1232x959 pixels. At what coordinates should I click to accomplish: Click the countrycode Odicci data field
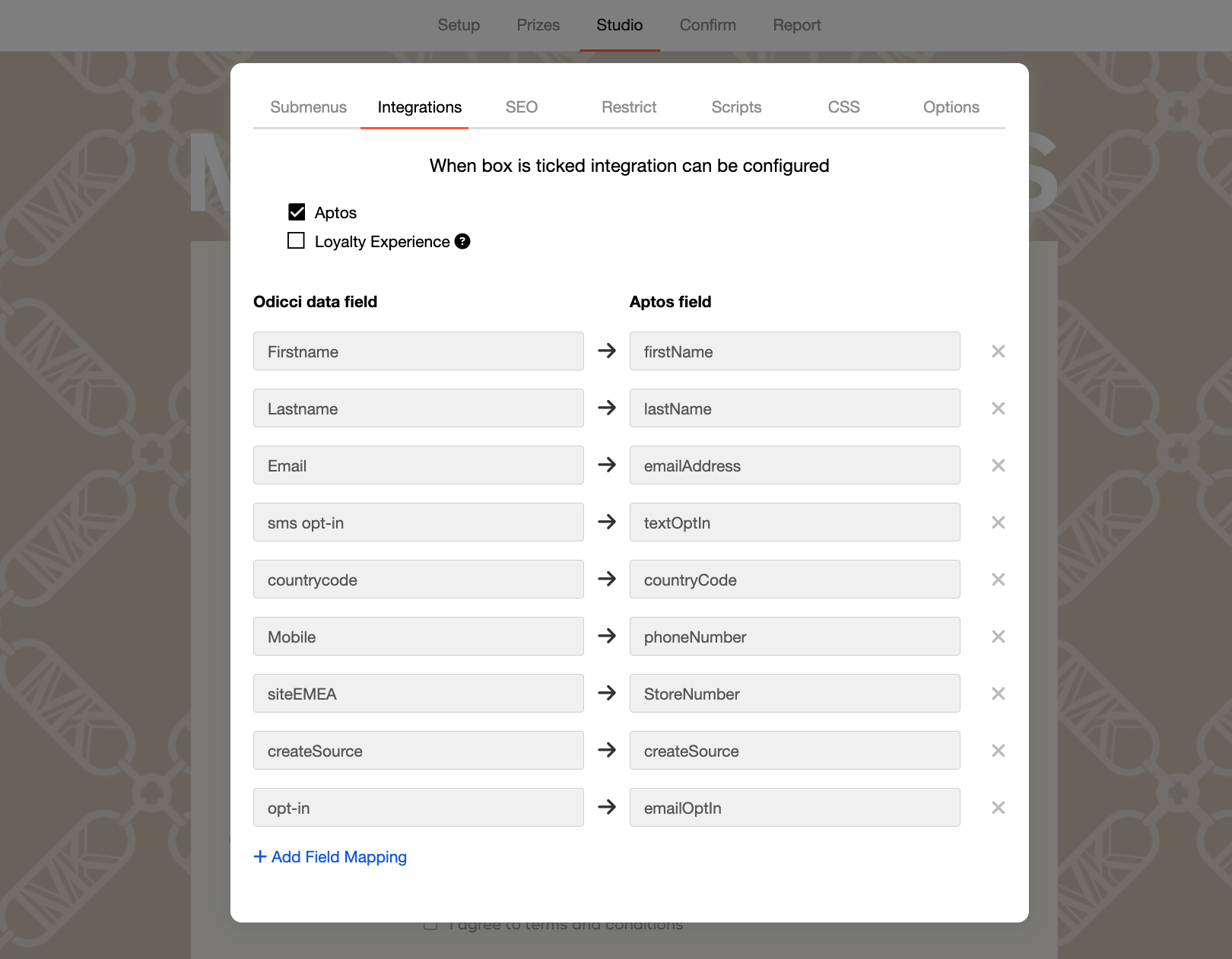[418, 580]
